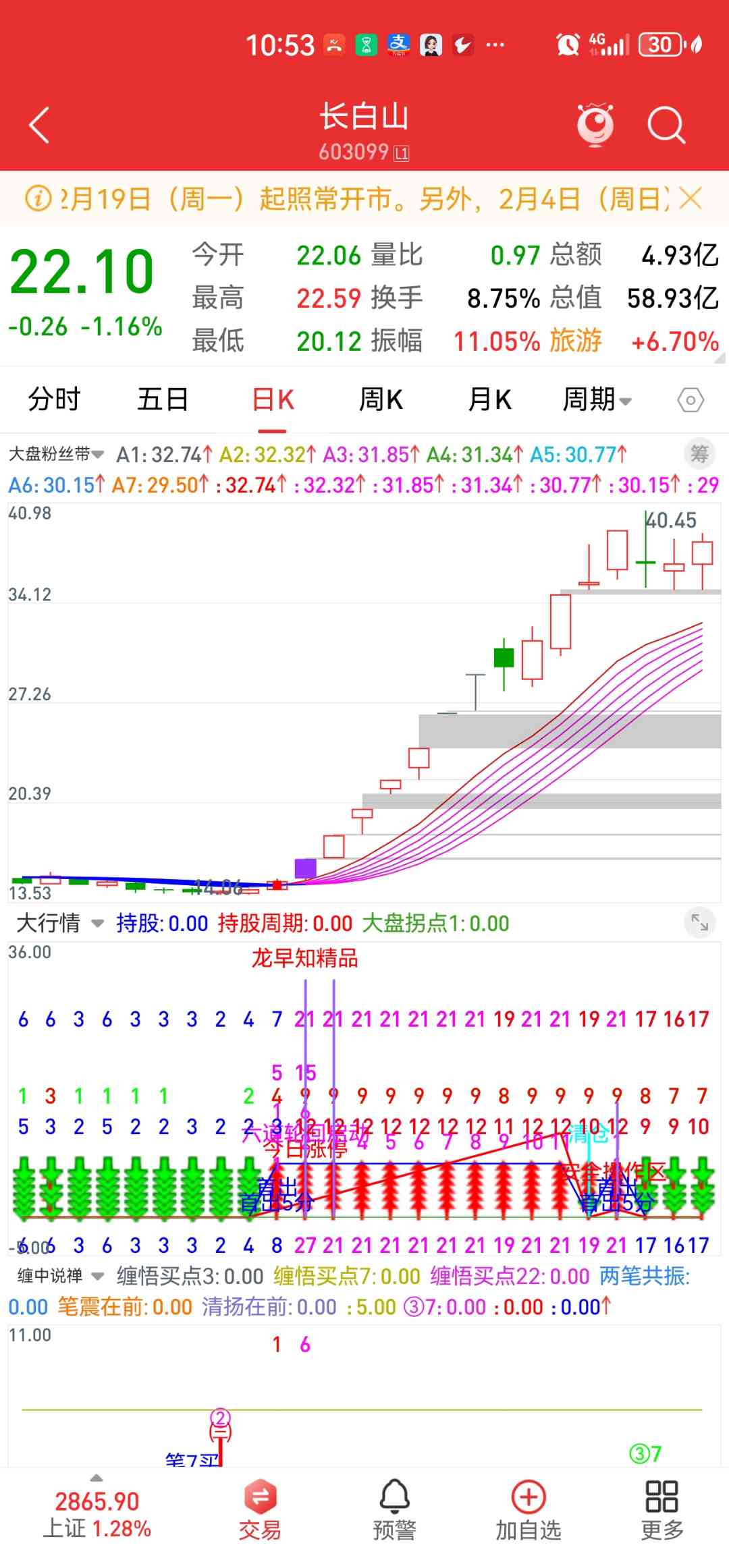This screenshot has width=729, height=1568.
Task: Tap the 旅游 sector link
Action: tap(575, 341)
